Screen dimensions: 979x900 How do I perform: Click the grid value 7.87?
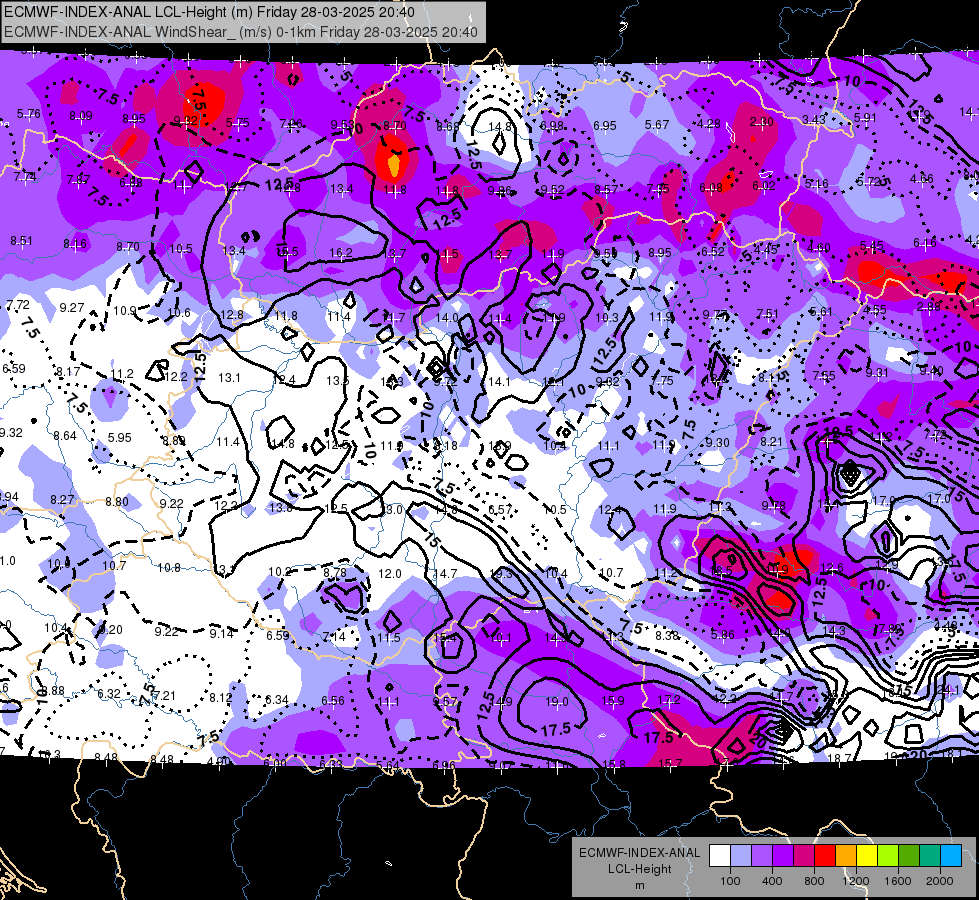(79, 180)
